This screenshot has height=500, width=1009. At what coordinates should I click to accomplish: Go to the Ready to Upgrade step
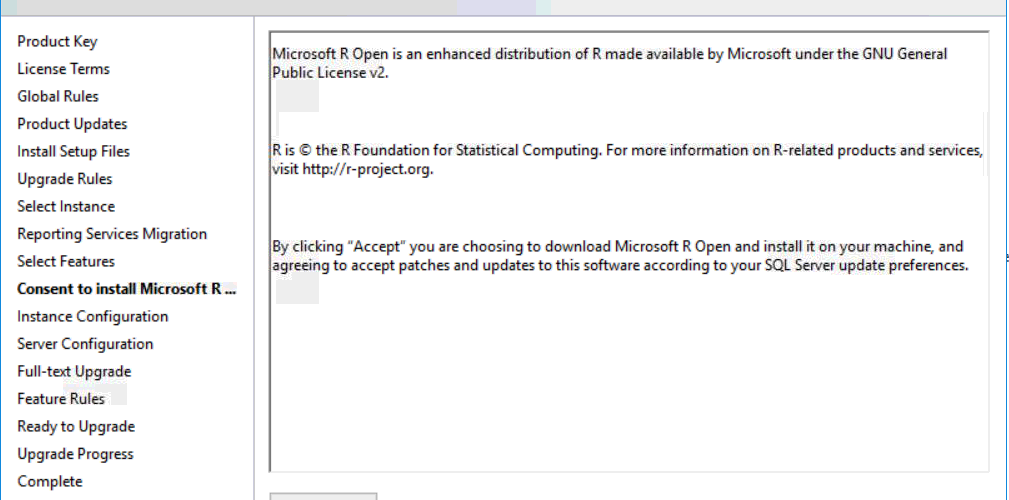point(76,427)
